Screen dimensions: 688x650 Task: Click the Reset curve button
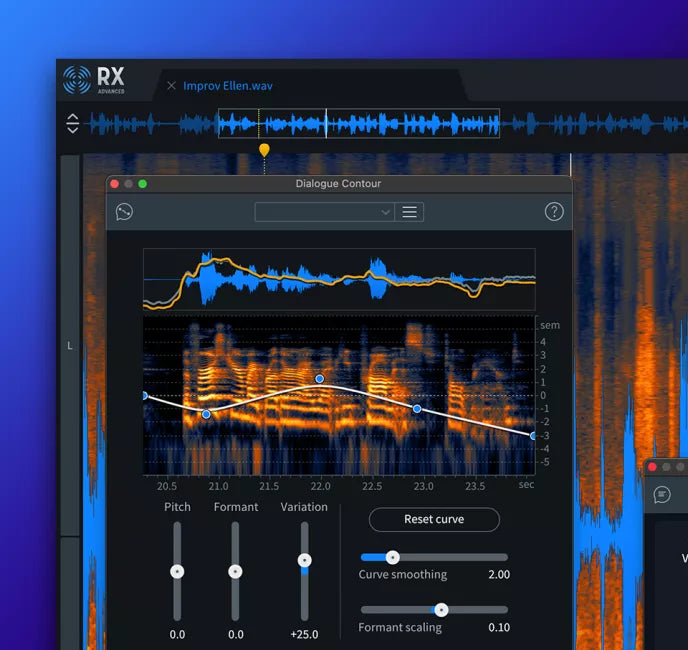(x=434, y=519)
